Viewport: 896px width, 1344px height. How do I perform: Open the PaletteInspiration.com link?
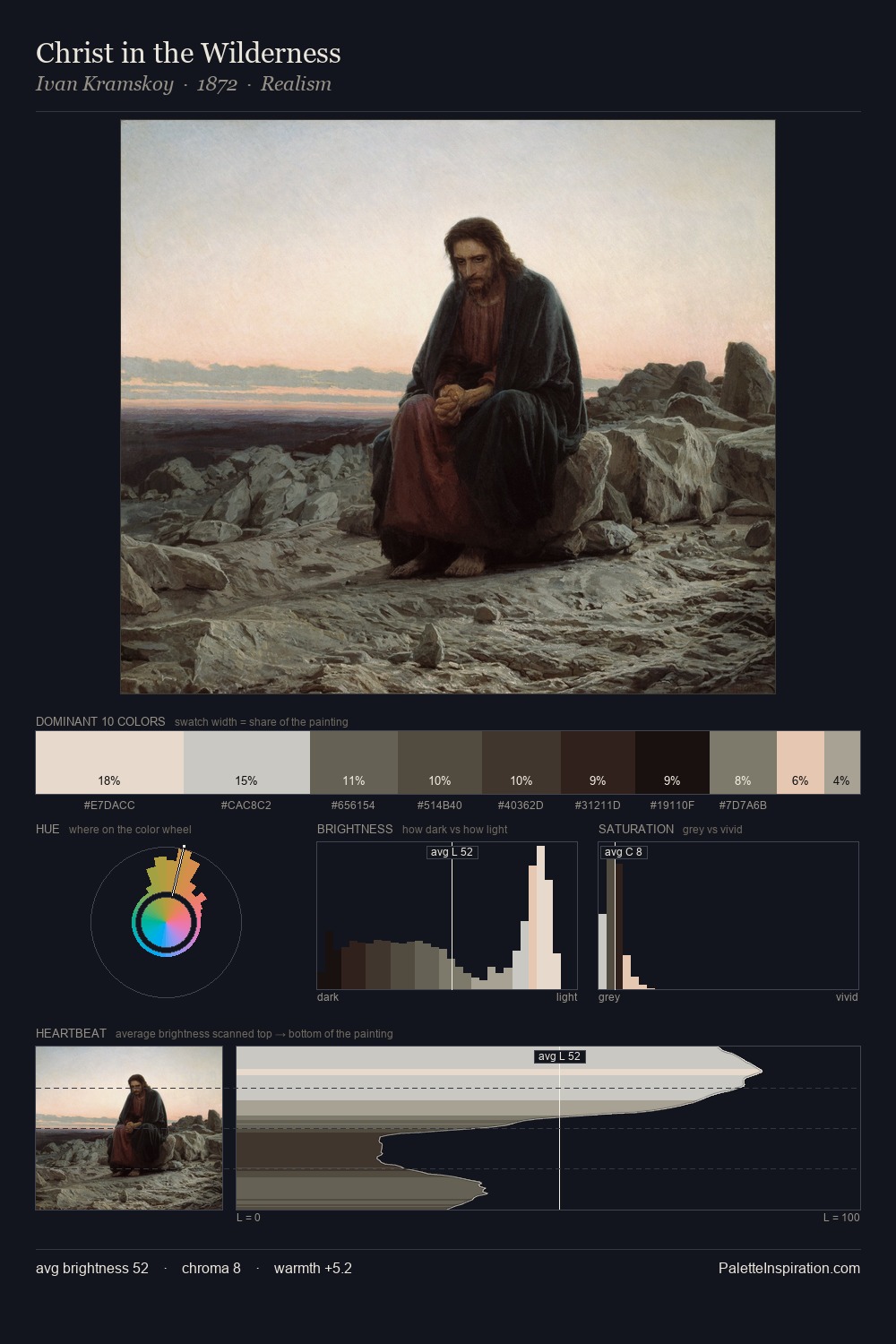click(789, 1269)
